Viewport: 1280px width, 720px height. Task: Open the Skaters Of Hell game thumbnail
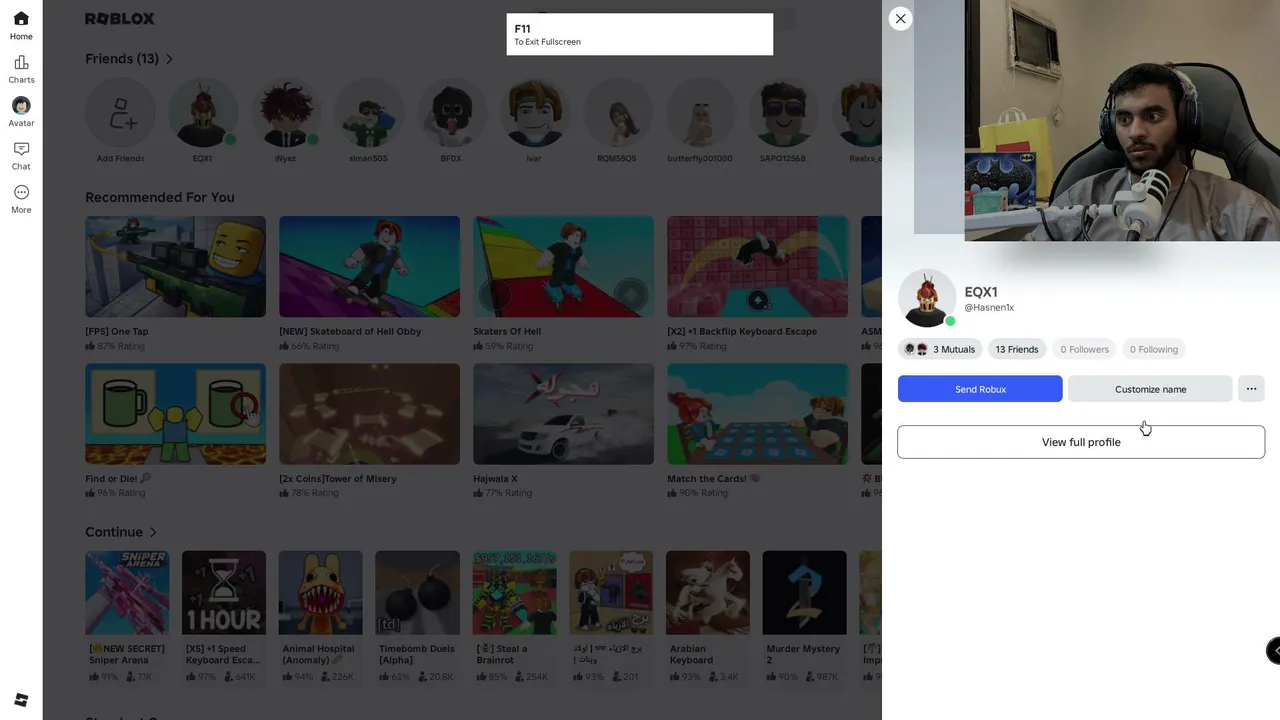pos(563,267)
